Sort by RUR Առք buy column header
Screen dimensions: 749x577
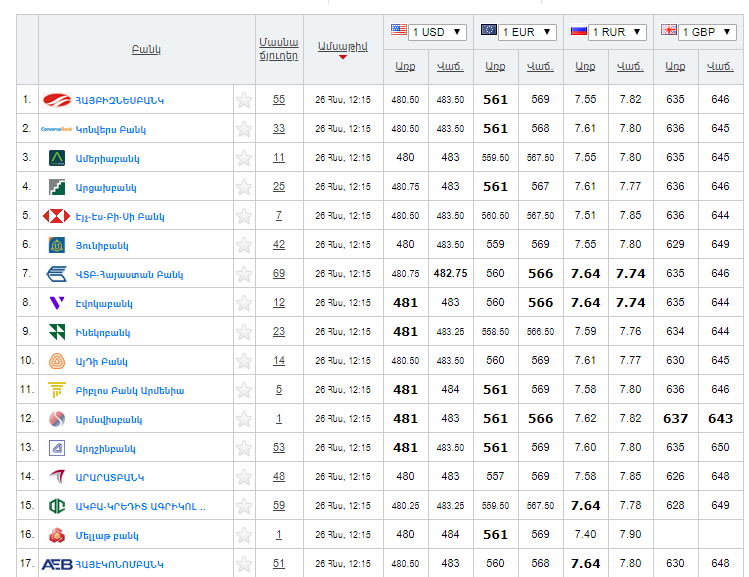[585, 67]
